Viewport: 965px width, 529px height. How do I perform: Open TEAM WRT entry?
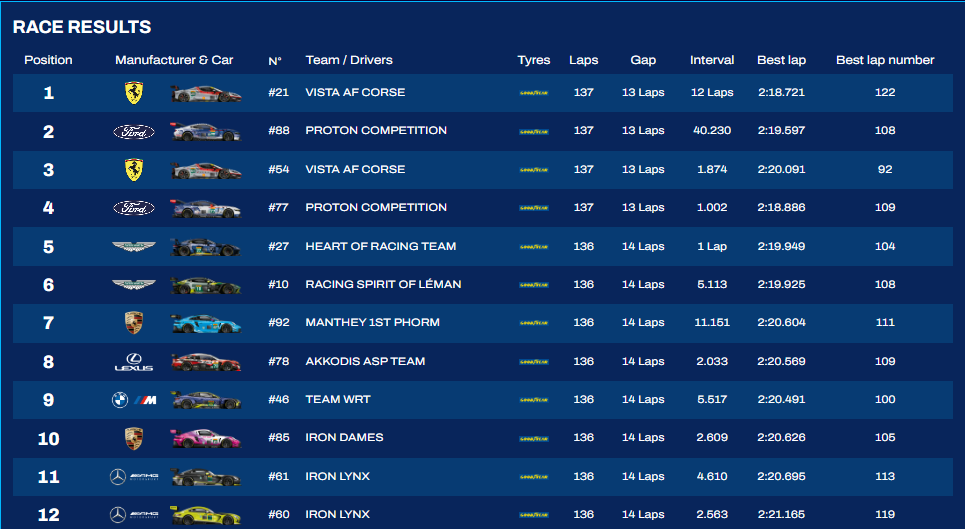(x=338, y=399)
